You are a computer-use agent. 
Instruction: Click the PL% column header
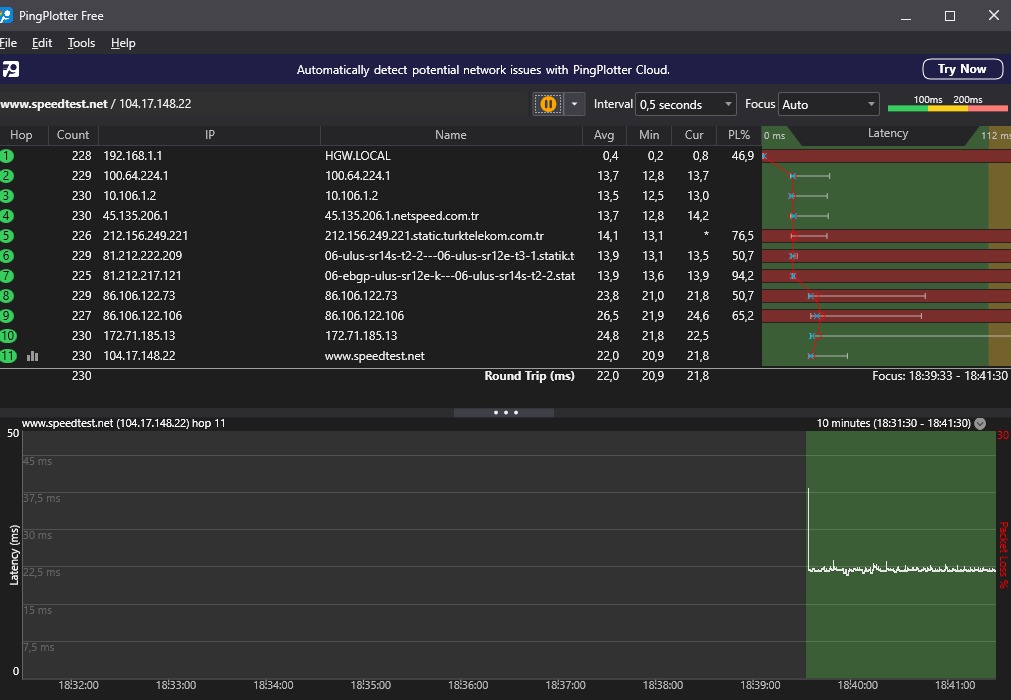click(739, 135)
